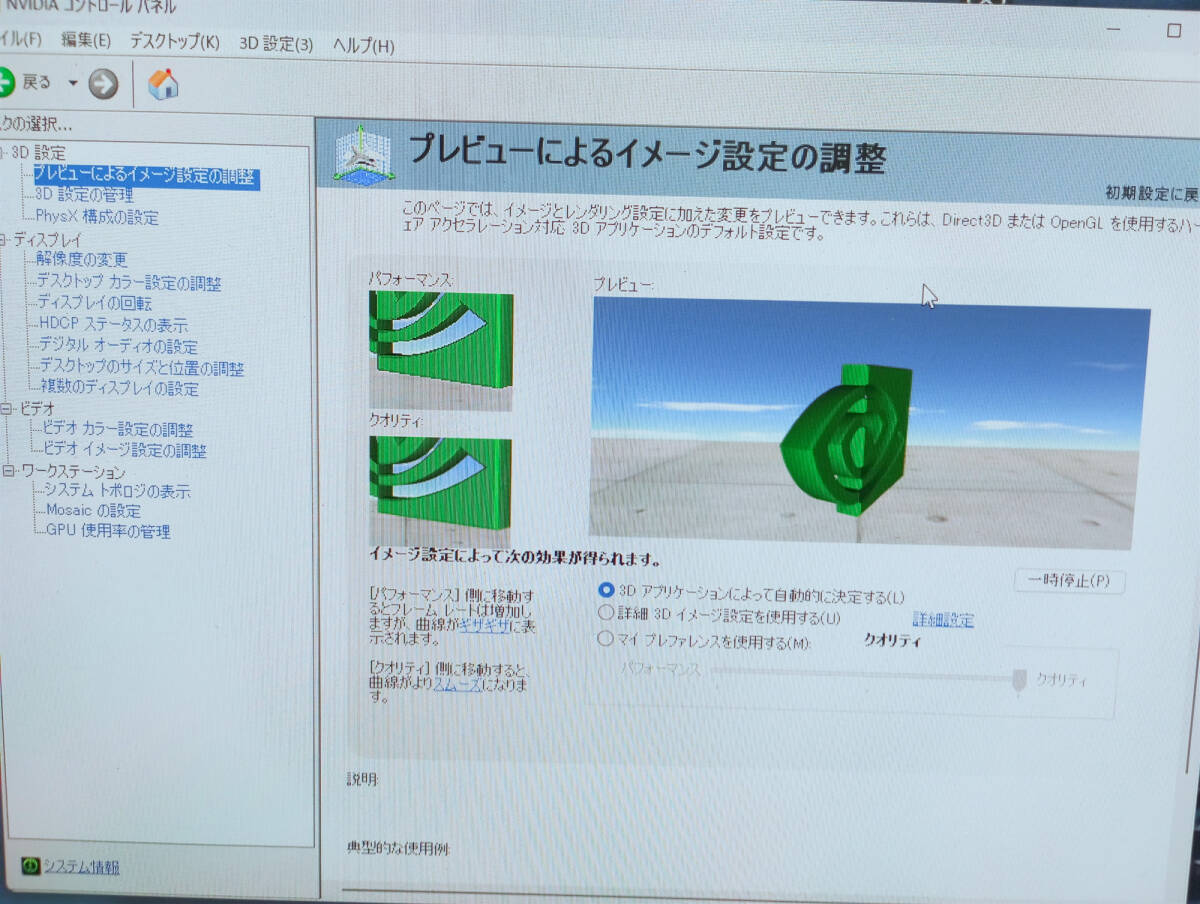Open HDCP ステータスの表示 item
This screenshot has height=904, width=1200.
pos(113,325)
